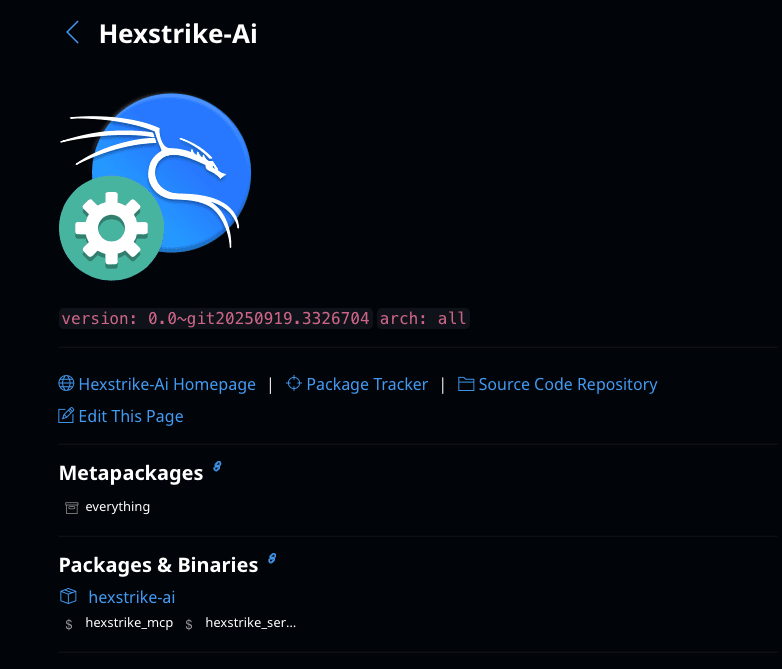This screenshot has width=782, height=669.
Task: Select the Edit This Page link
Action: click(x=131, y=416)
